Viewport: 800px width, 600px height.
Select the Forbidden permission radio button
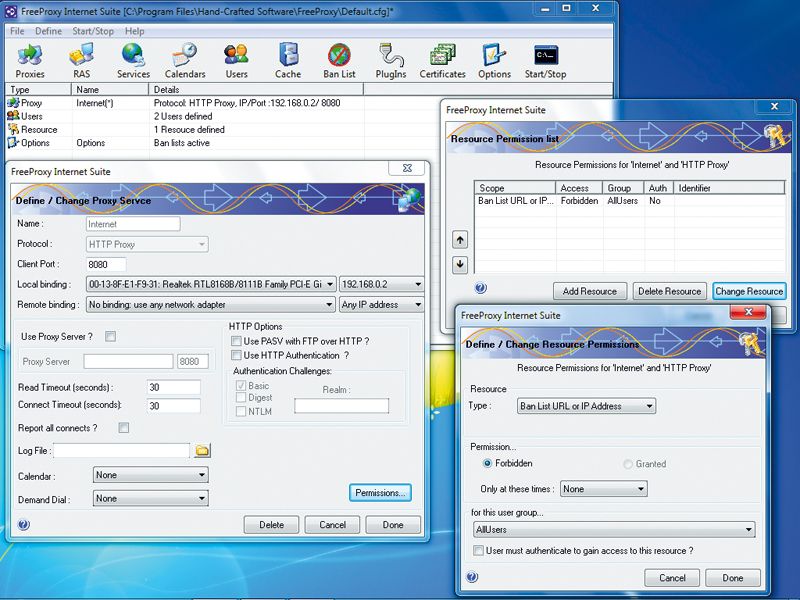pos(487,463)
